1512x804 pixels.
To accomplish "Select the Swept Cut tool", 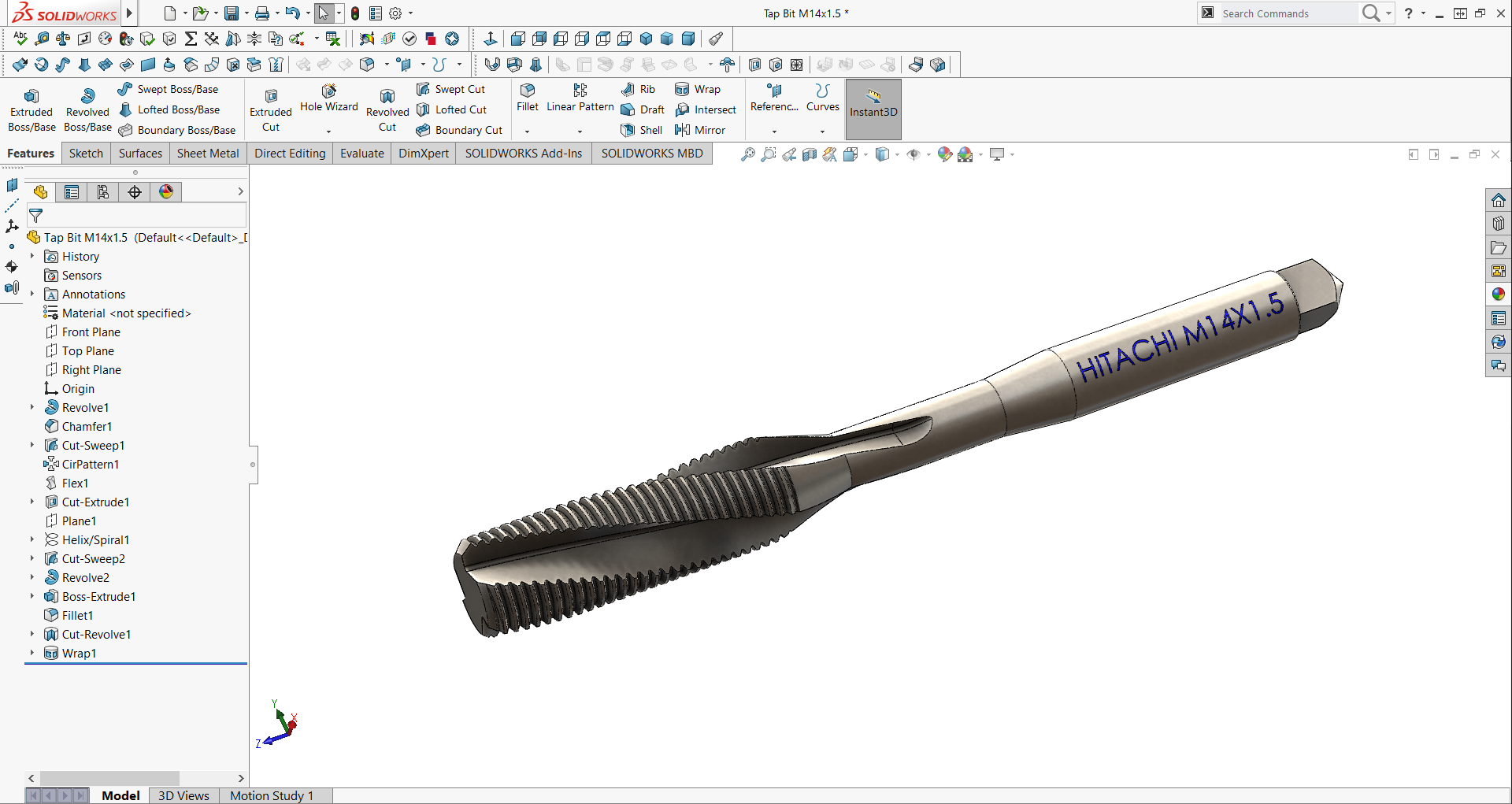I will [x=451, y=89].
